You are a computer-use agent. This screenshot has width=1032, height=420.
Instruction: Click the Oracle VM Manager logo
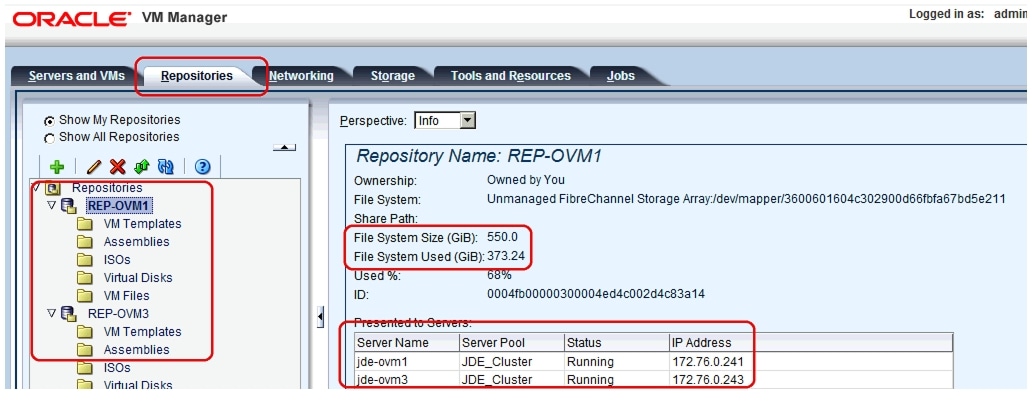pos(120,18)
